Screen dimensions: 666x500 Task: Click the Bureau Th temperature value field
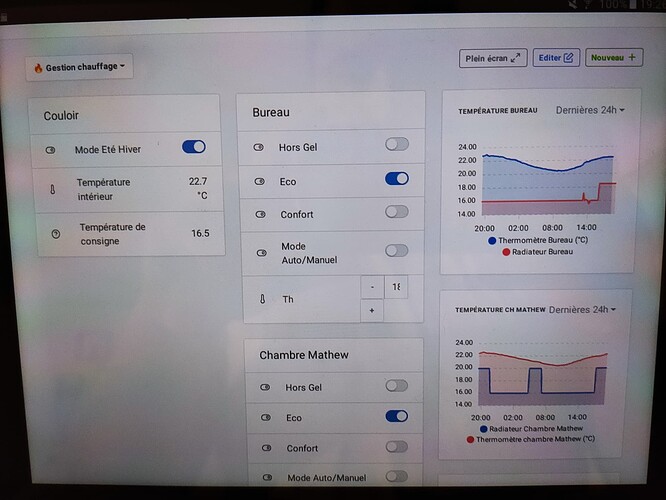pyautogui.click(x=396, y=287)
